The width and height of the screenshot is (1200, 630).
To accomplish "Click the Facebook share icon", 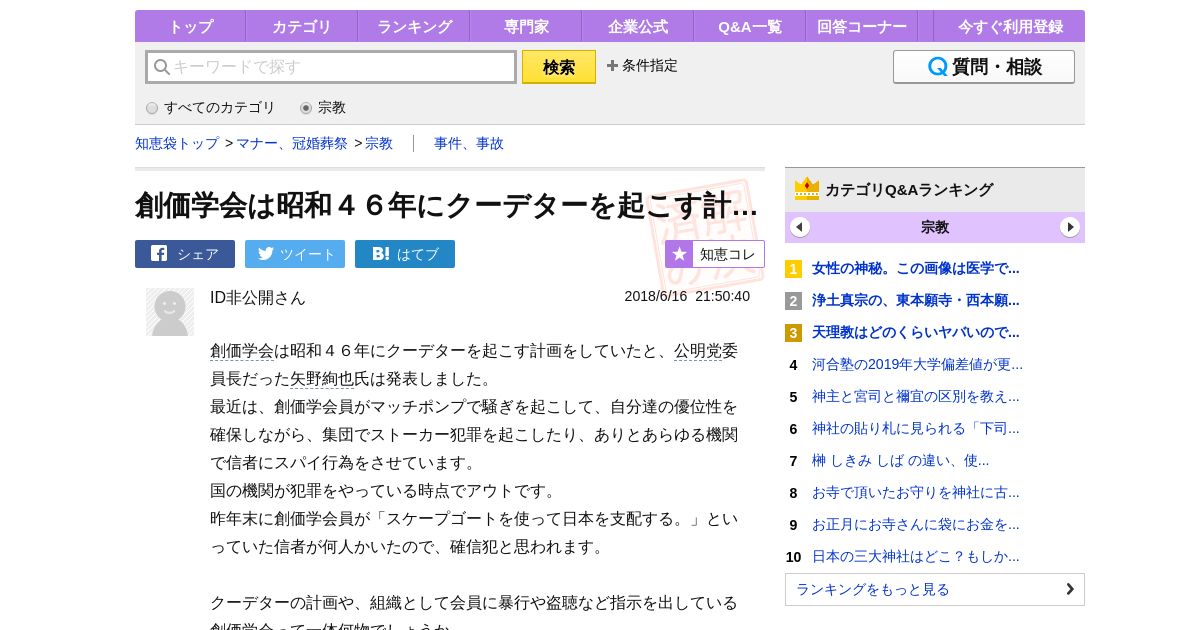I will click(x=159, y=253).
